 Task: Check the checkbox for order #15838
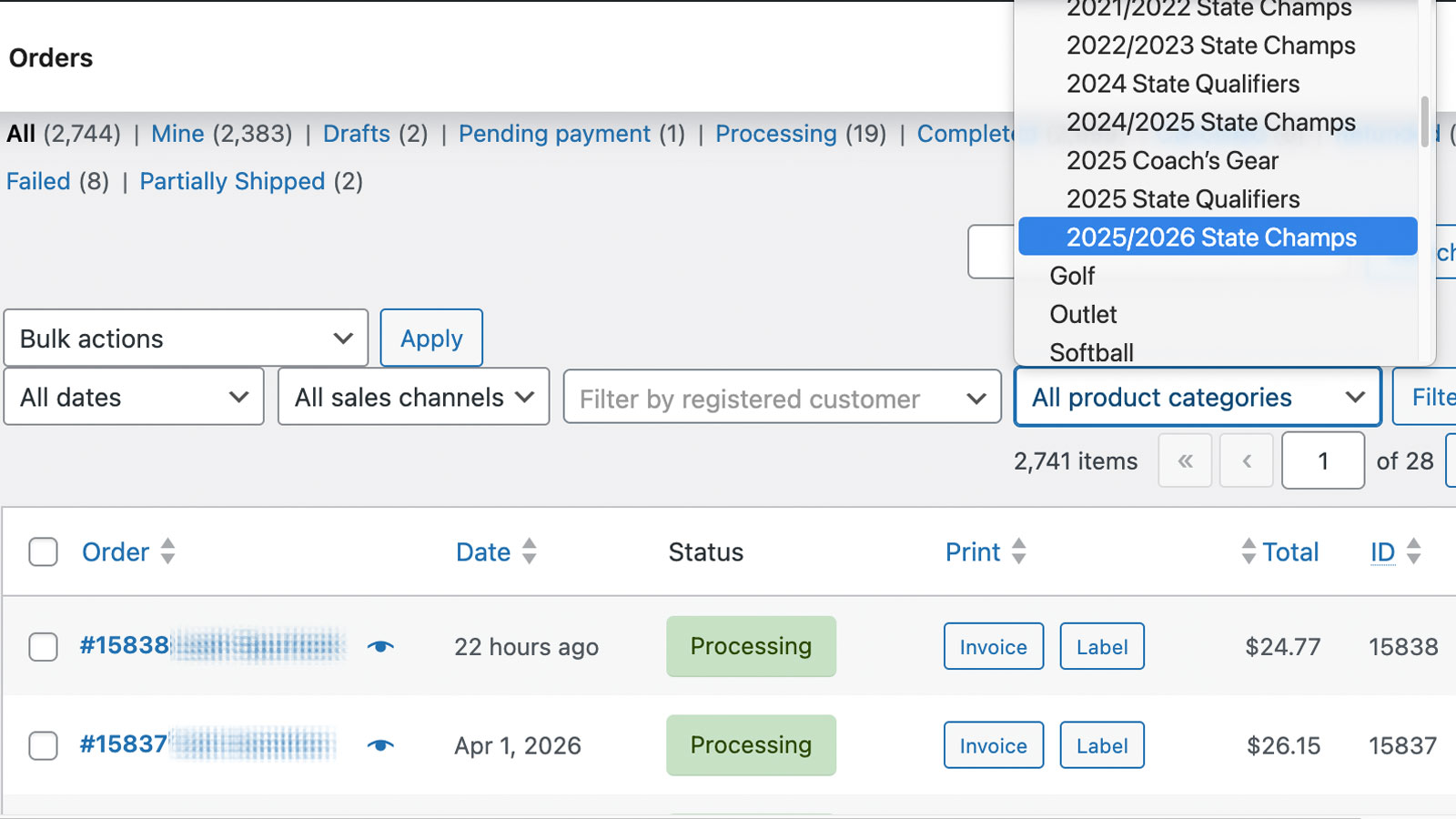click(43, 646)
